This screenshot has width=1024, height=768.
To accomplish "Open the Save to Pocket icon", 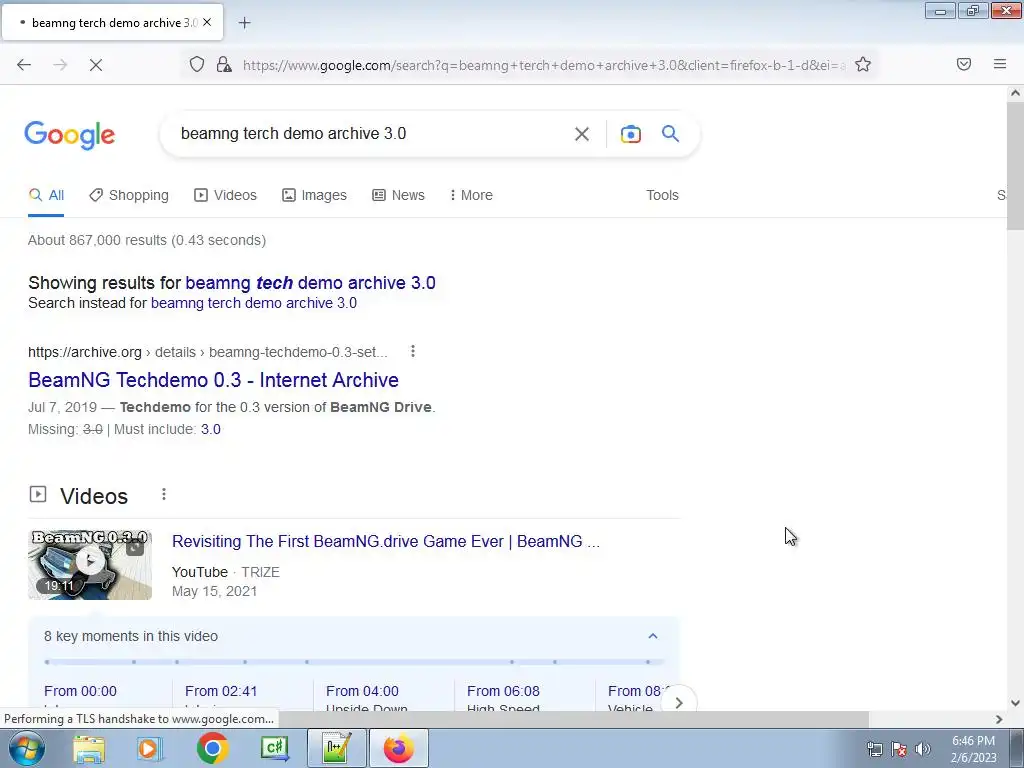I will click(x=963, y=64).
